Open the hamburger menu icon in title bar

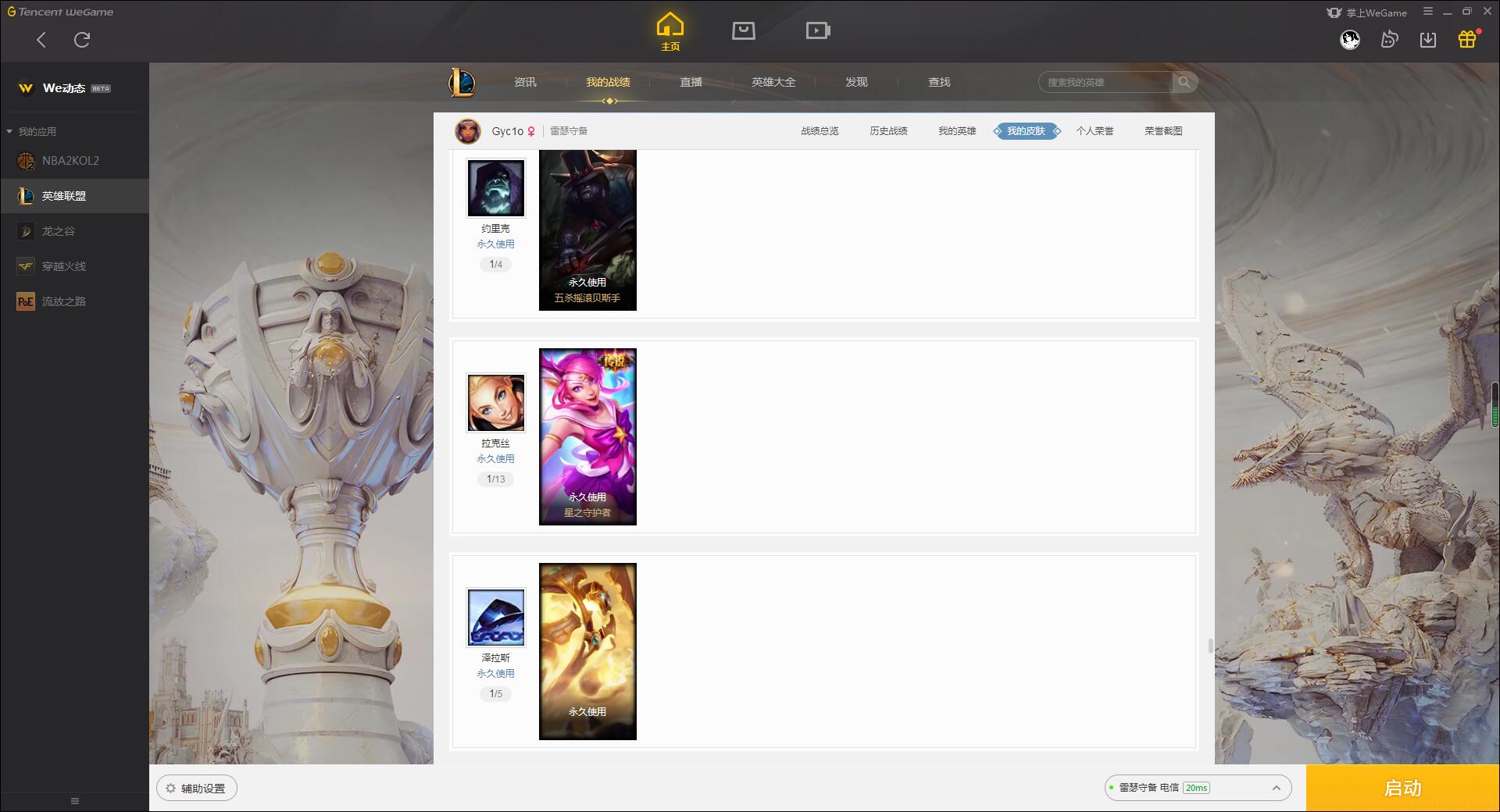[x=1428, y=12]
